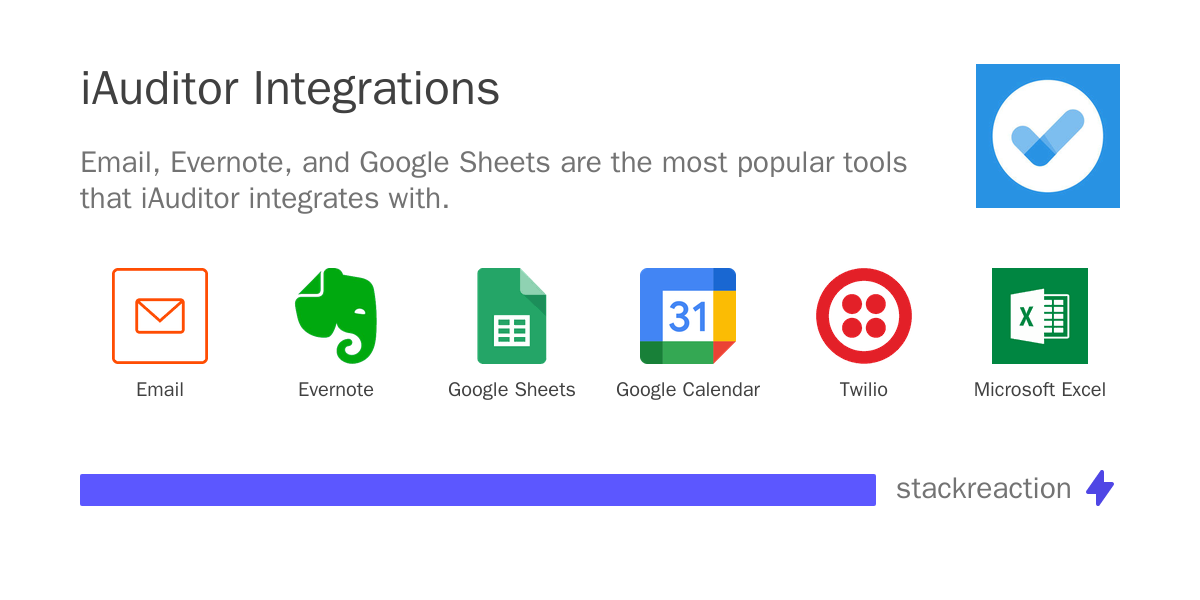Select the "Microsoft Excel" label
Image resolution: width=1200 pixels, height=600 pixels.
point(1040,390)
